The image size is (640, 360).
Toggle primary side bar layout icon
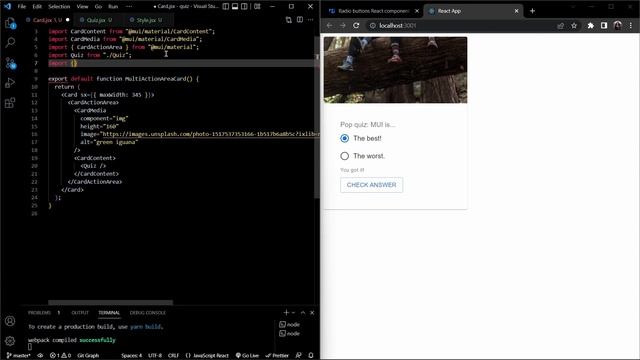[226, 7]
